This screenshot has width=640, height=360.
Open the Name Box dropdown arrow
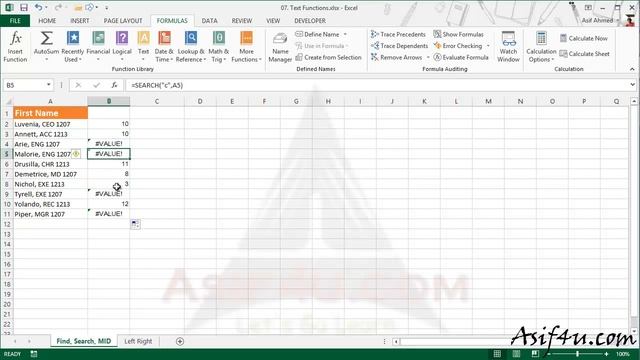(49, 85)
